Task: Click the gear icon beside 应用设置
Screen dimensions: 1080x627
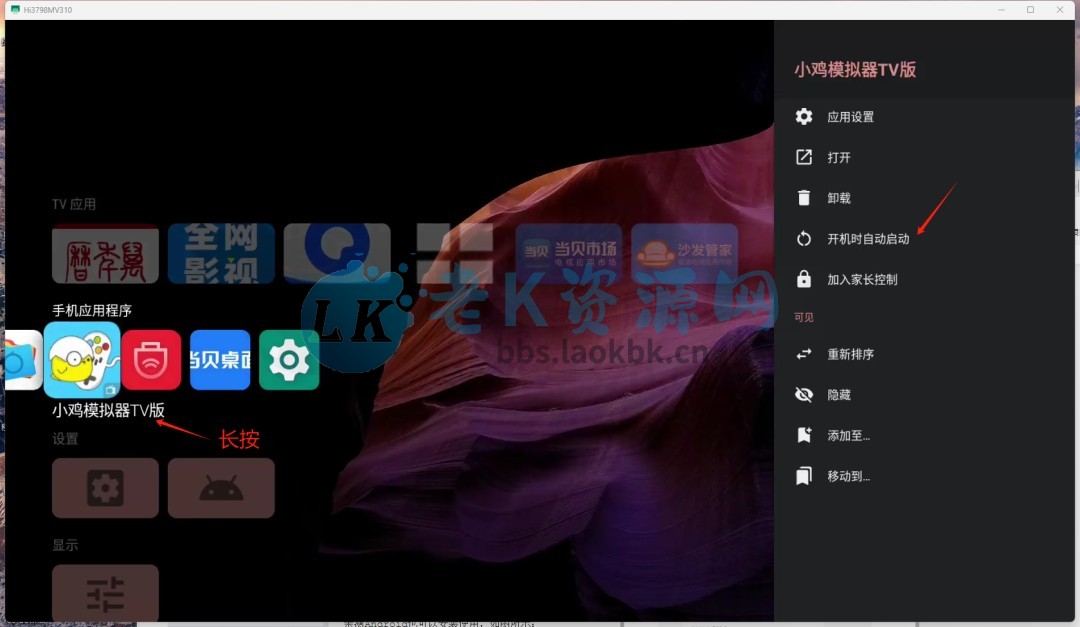Action: pos(804,116)
